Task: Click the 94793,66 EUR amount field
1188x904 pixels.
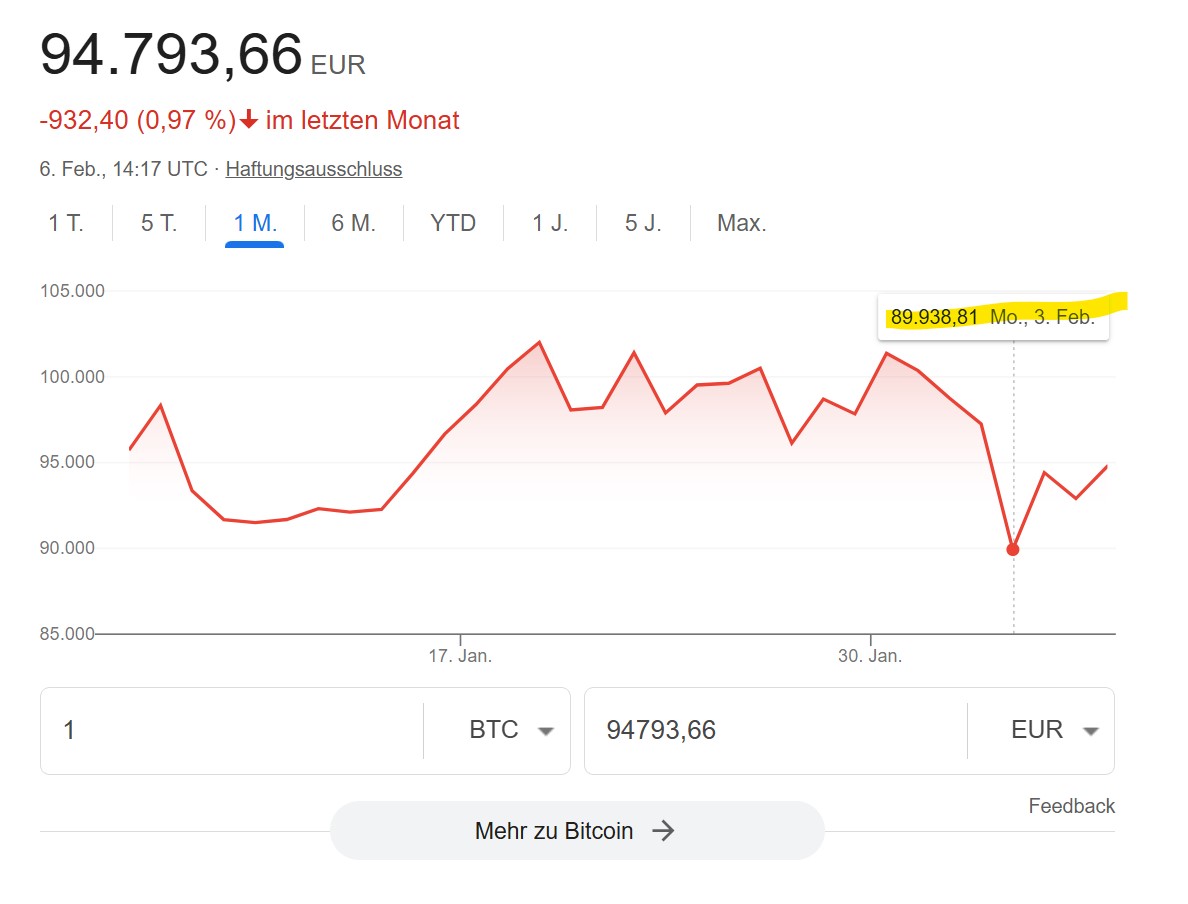Action: coord(776,730)
